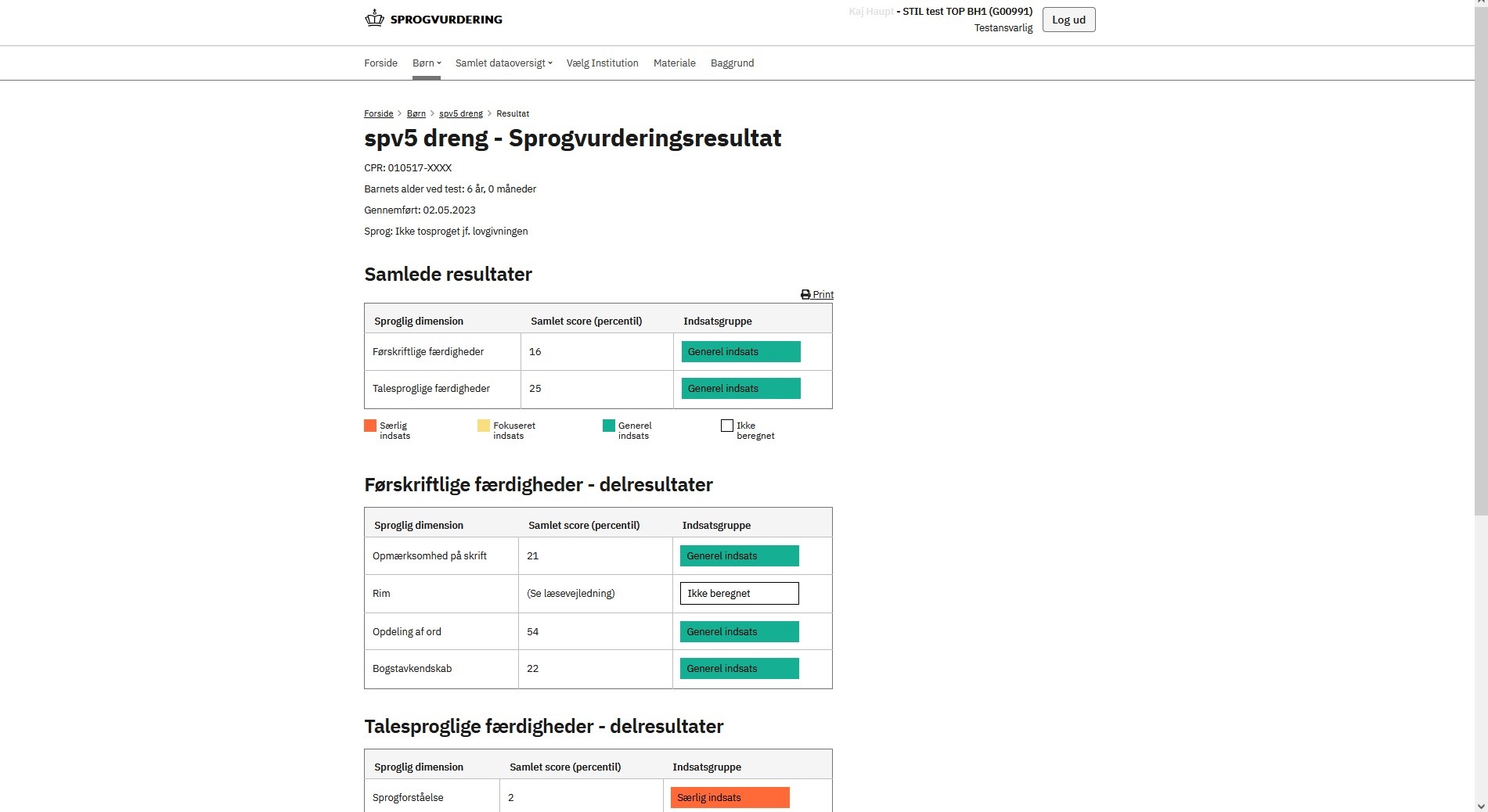Select the Talesproglige færdigheder row label
The width and height of the screenshot is (1488, 812).
[x=431, y=389]
